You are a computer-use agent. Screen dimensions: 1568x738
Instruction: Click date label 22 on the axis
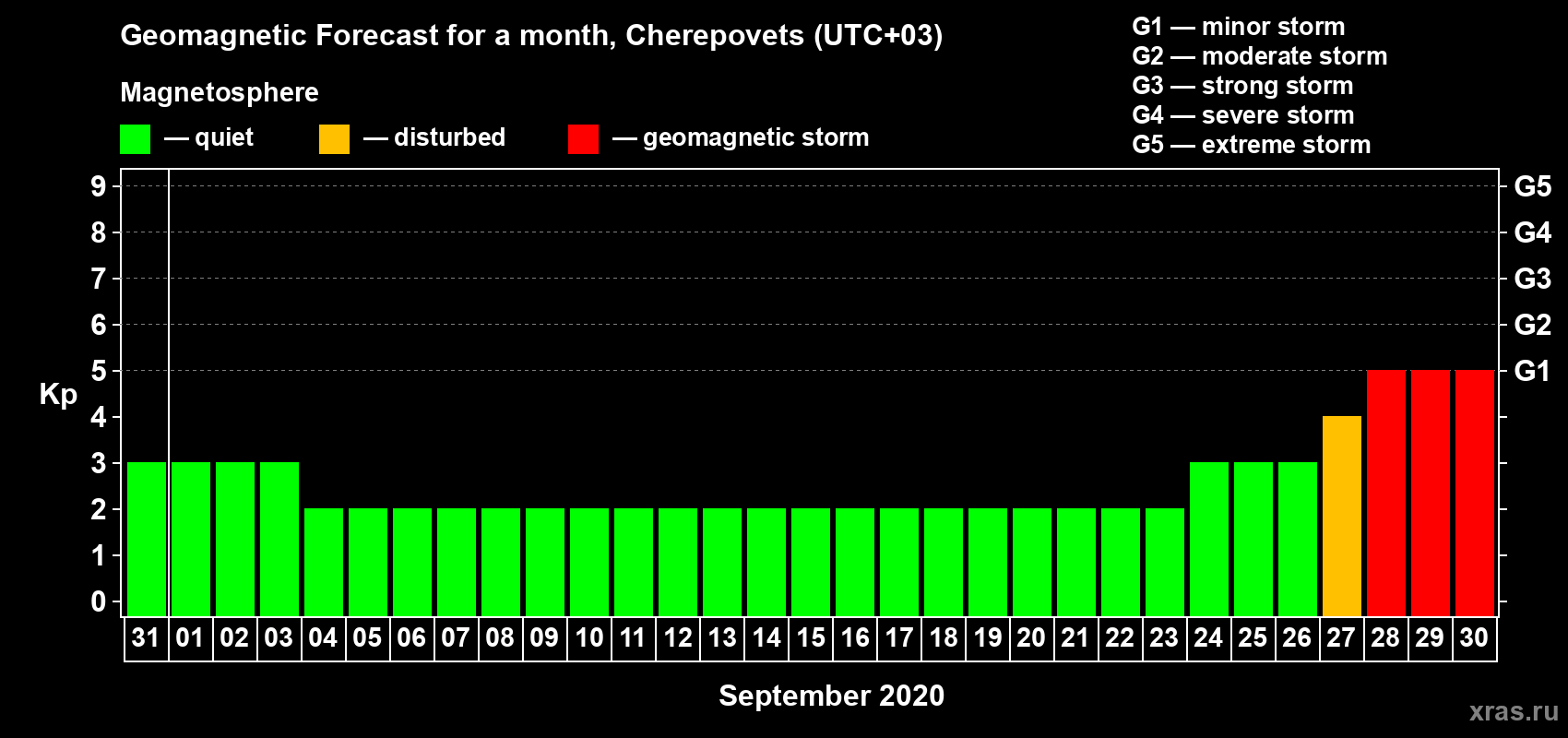coord(1120,637)
